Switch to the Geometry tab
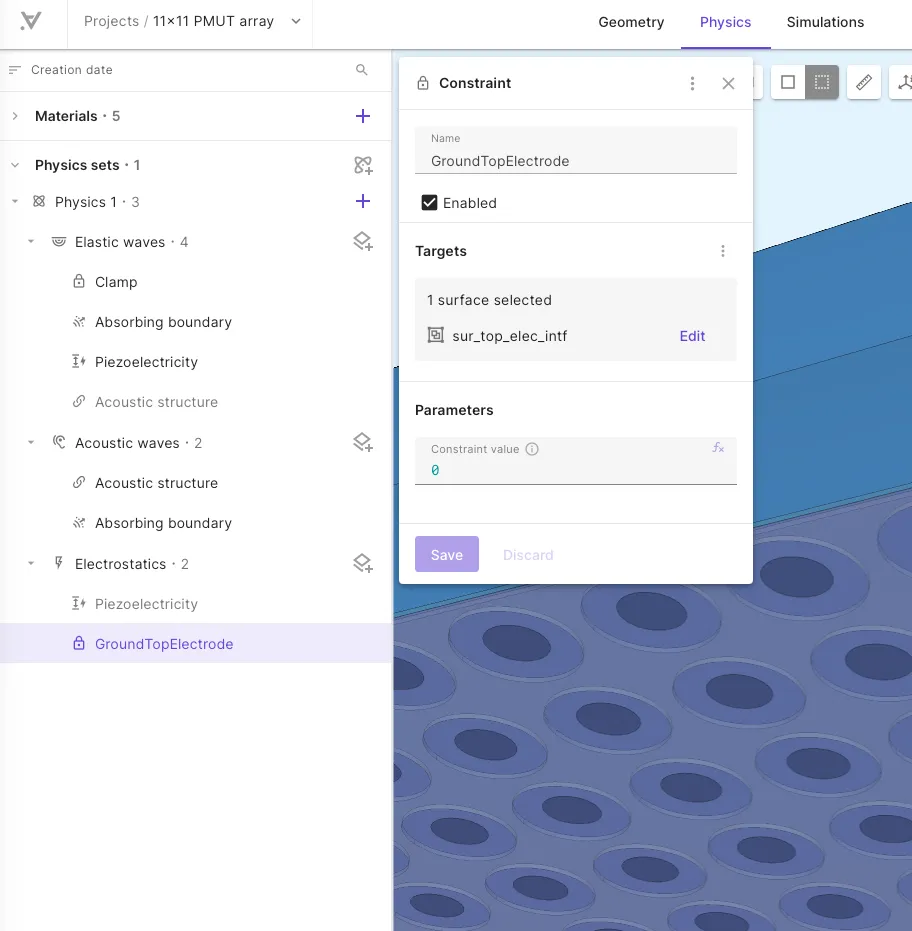Image resolution: width=912 pixels, height=931 pixels. tap(631, 22)
